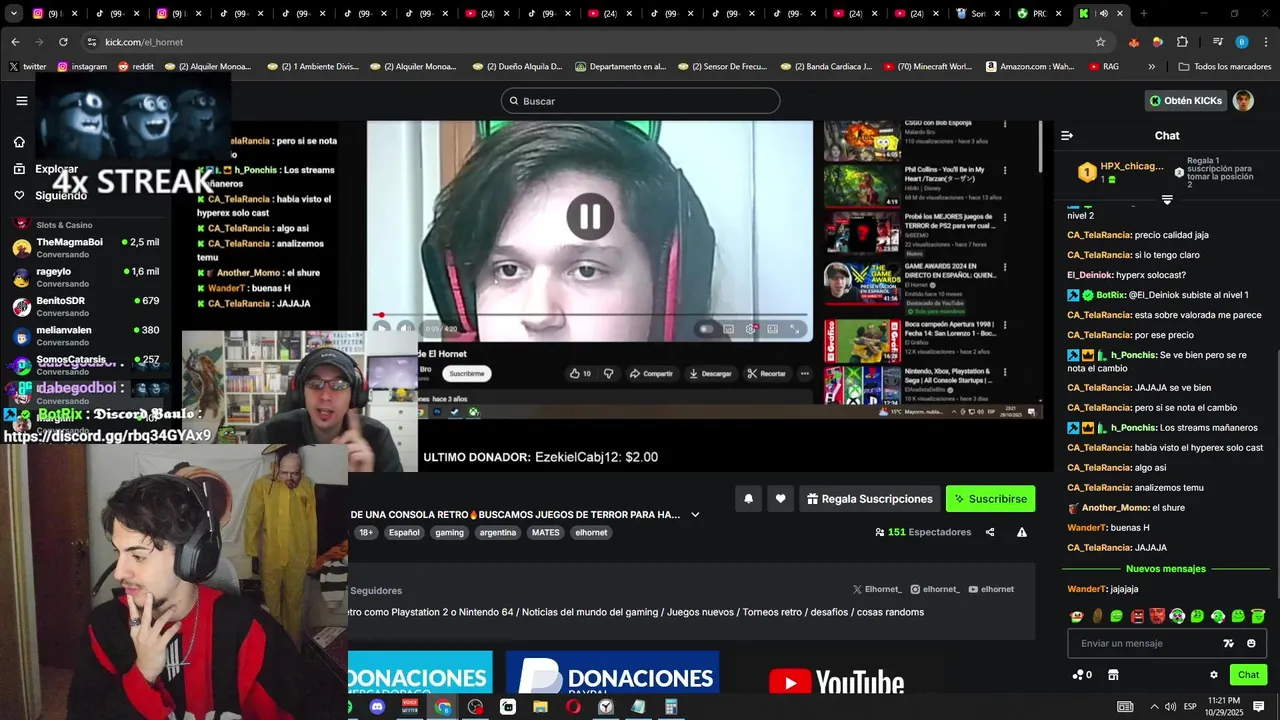
Task: Open the twitter bookmark
Action: [x=28, y=67]
